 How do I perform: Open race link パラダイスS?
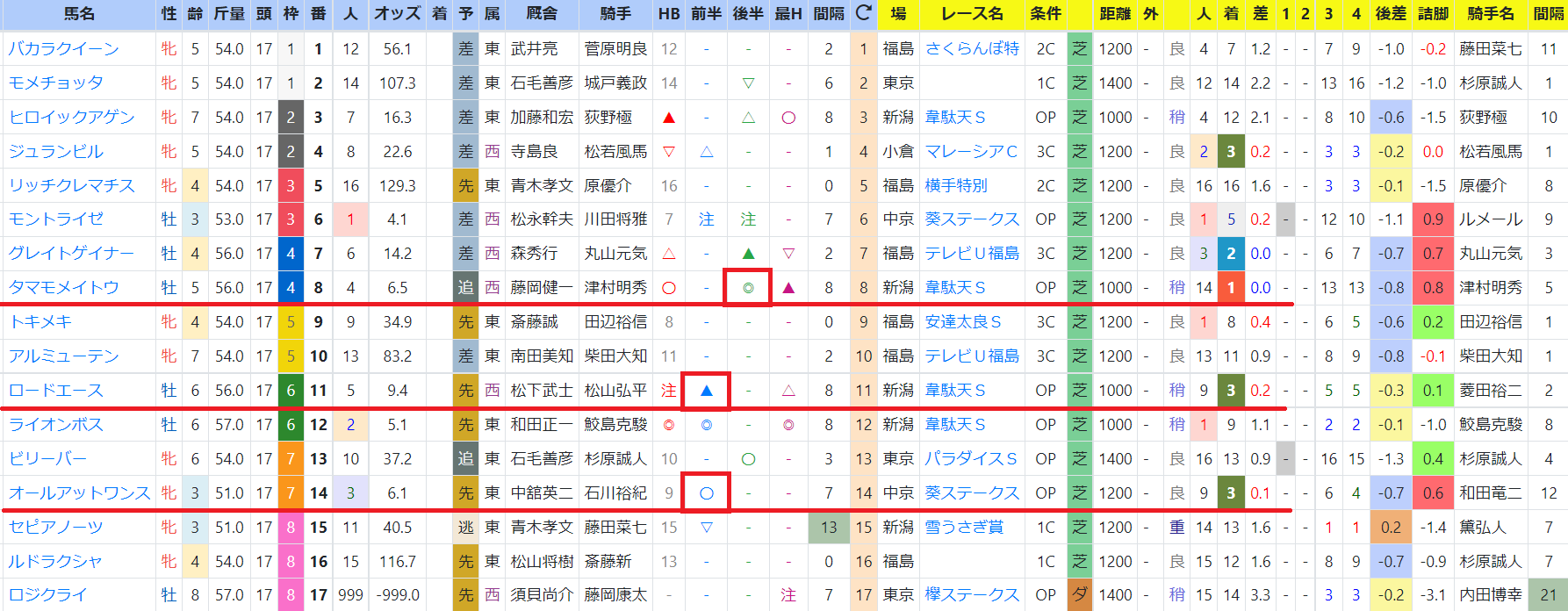(971, 459)
